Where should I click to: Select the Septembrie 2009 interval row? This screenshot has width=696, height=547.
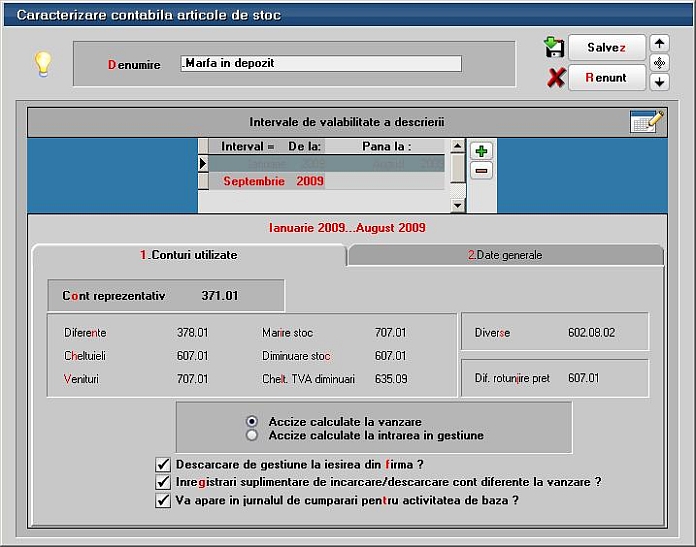(x=326, y=181)
